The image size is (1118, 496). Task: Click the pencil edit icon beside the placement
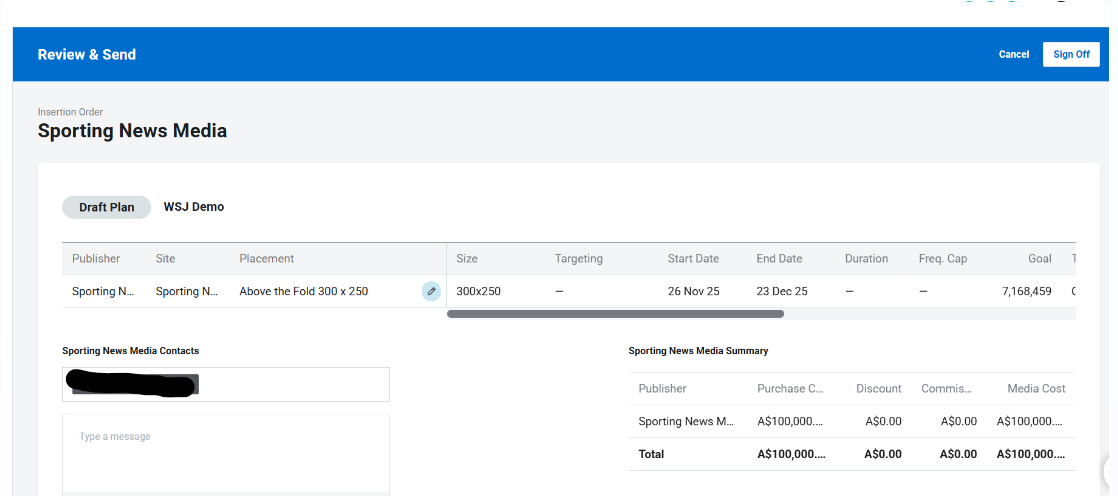coord(431,291)
